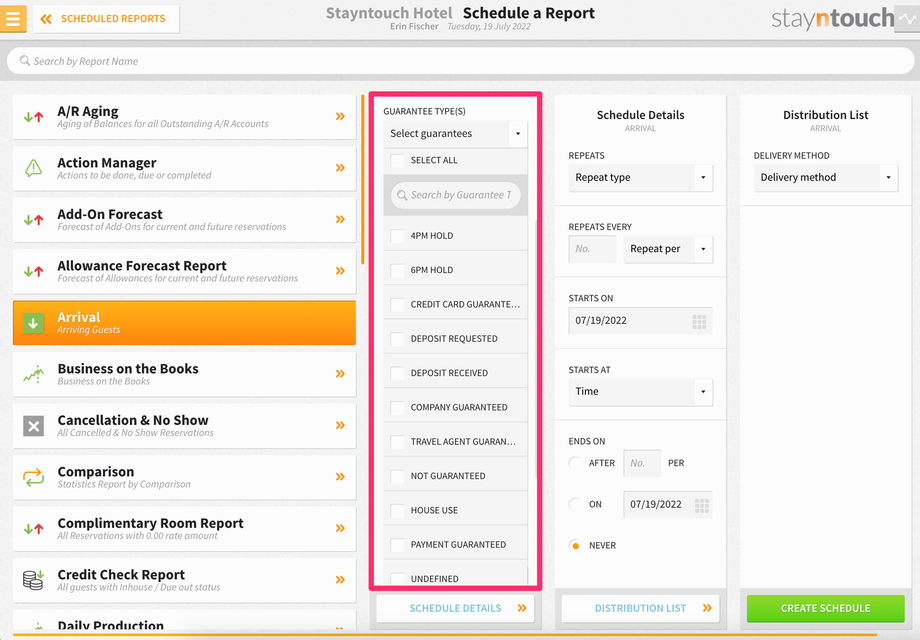This screenshot has width=920, height=640.
Task: Click the A/R Aging arrows icon
Action: (33, 117)
